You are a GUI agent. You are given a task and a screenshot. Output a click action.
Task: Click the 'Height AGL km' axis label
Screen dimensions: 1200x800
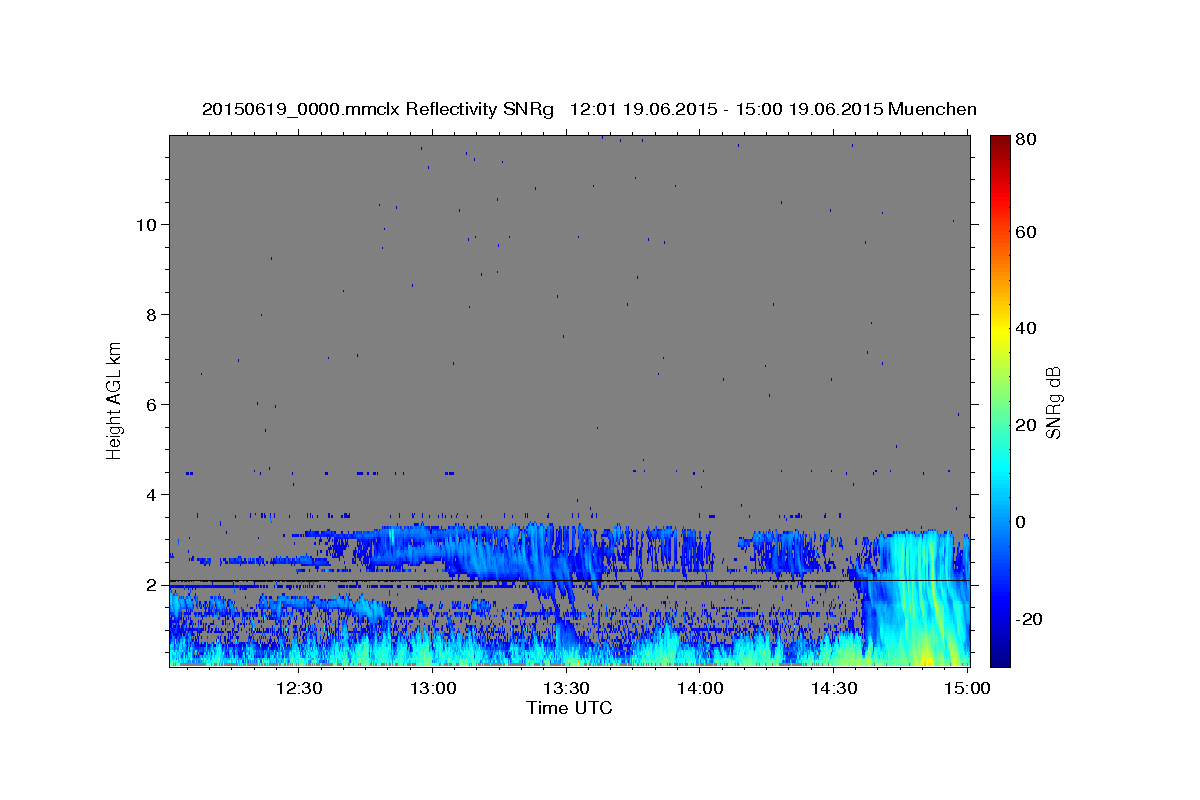[115, 400]
